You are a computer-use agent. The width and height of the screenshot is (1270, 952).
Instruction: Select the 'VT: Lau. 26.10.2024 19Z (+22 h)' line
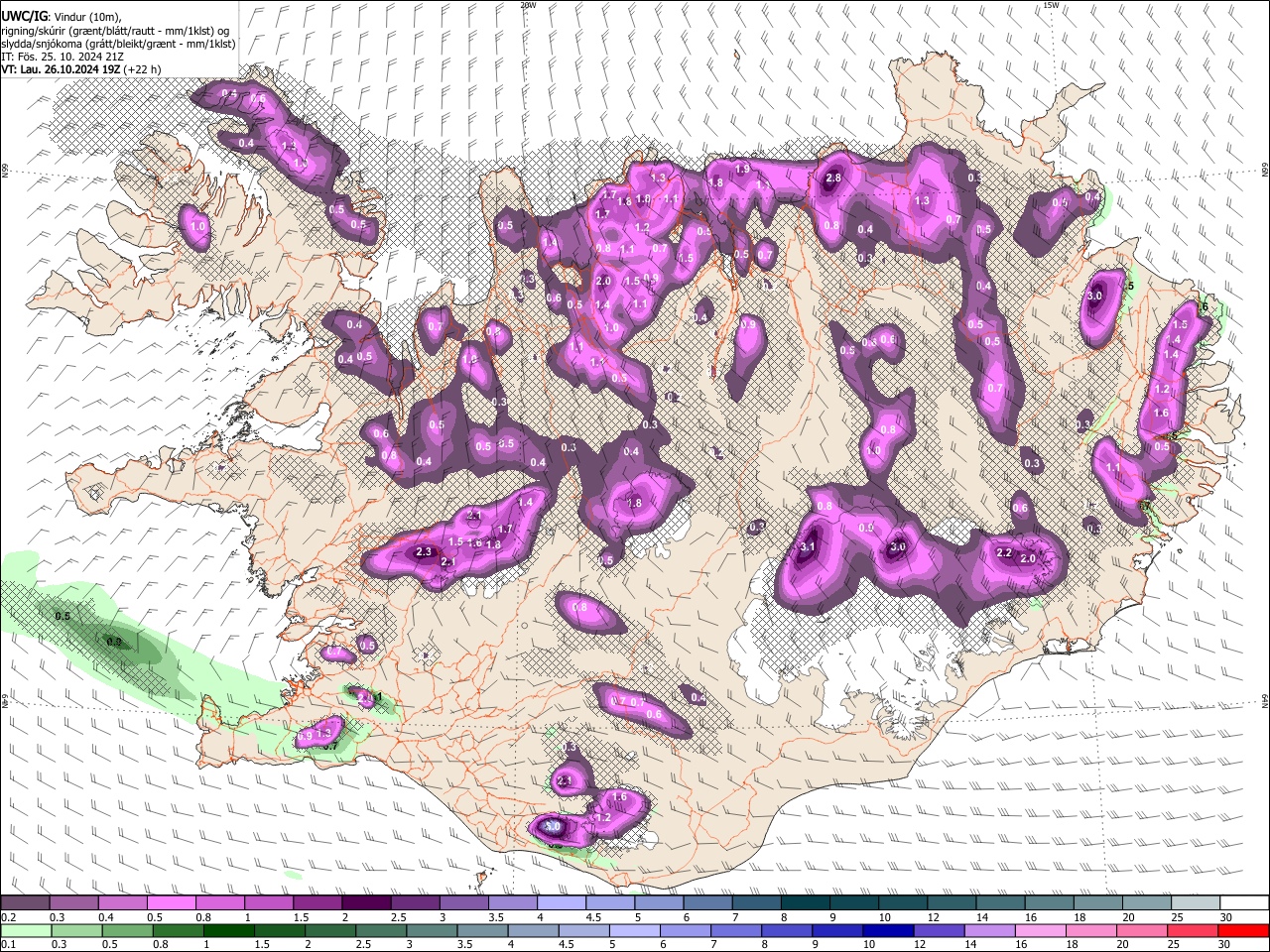[81, 69]
